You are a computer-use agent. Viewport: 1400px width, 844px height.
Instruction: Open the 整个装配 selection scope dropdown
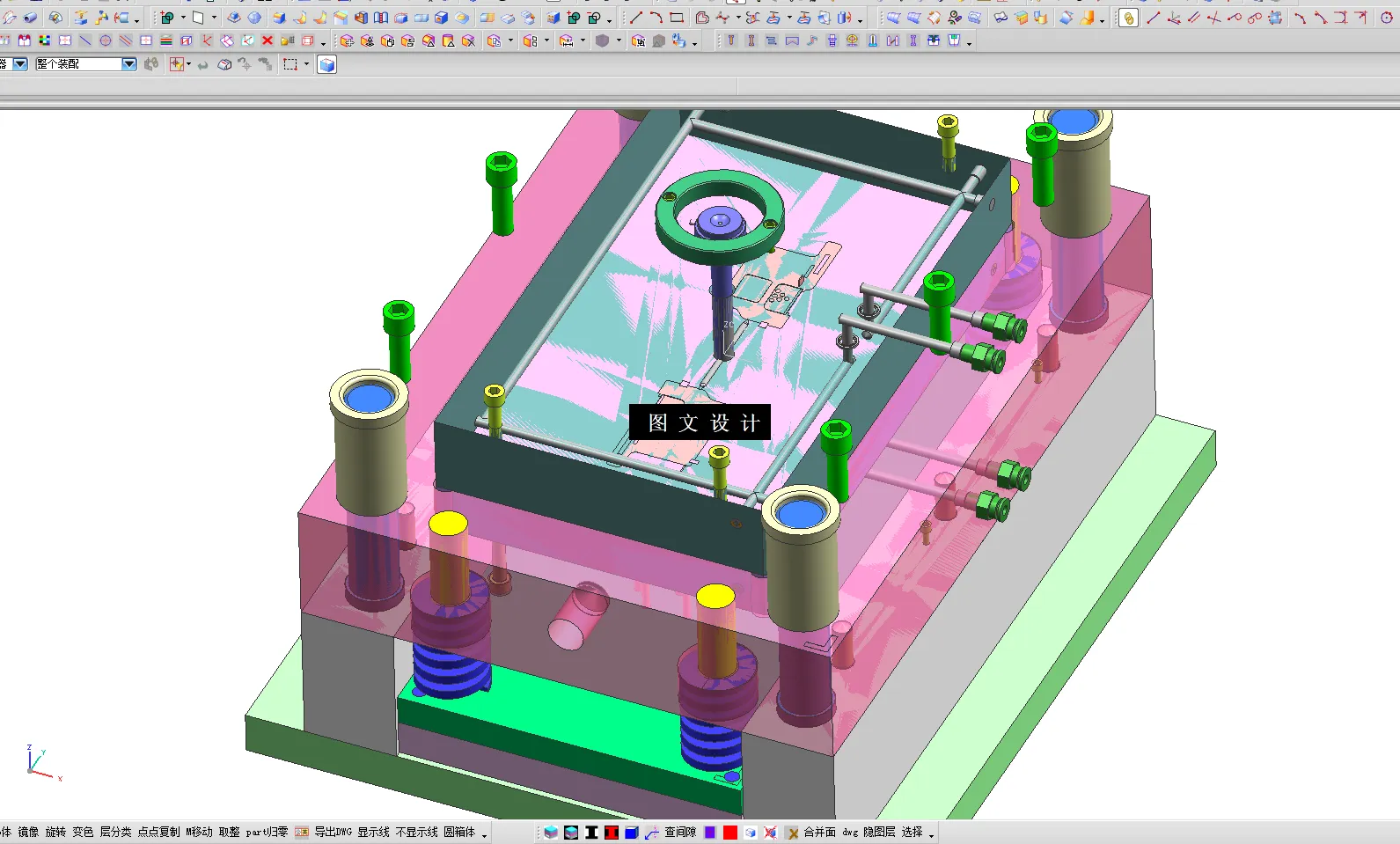click(x=129, y=63)
